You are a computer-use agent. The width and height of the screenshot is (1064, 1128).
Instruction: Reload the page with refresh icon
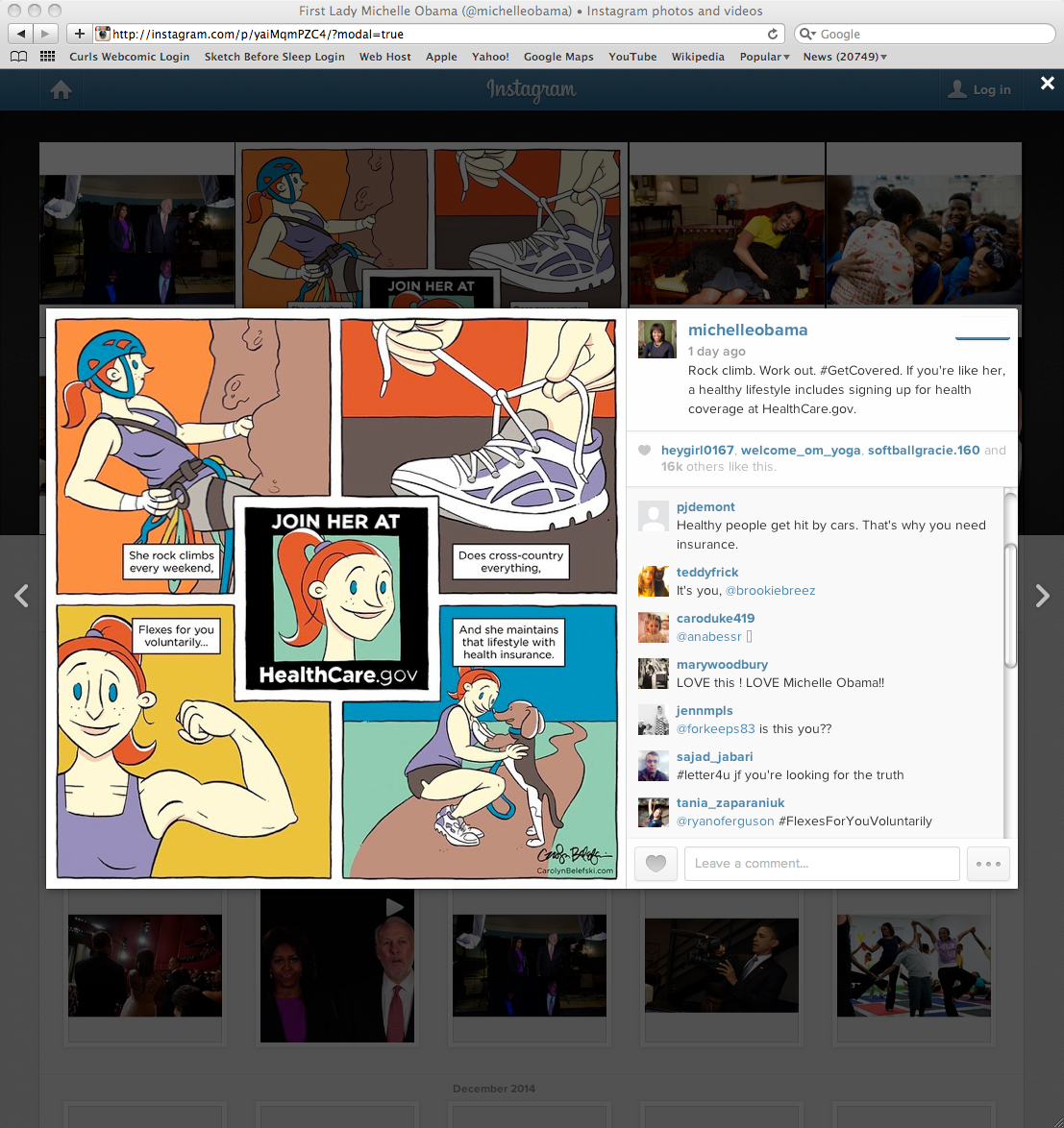click(x=772, y=34)
